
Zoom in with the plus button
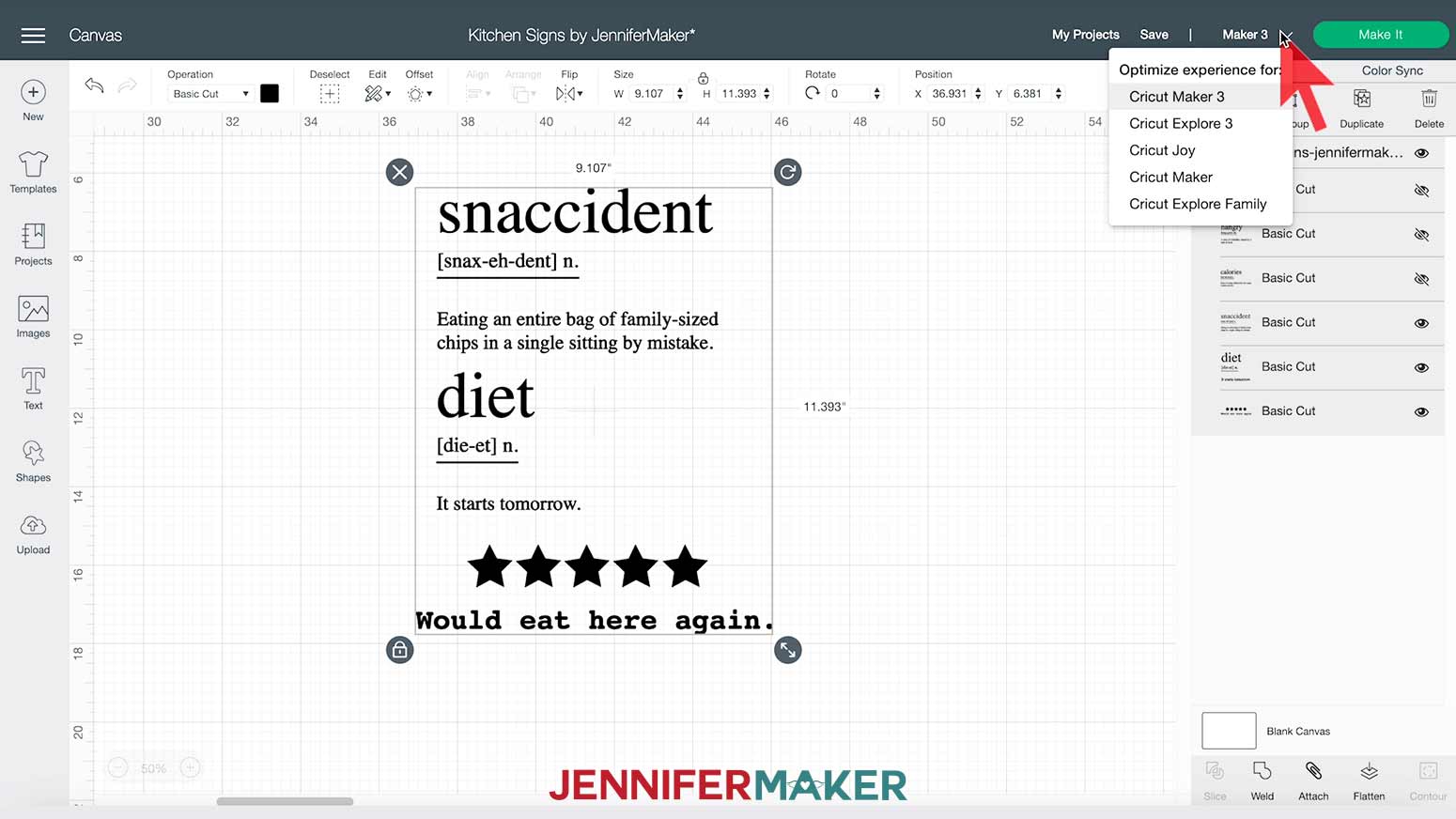tap(190, 768)
